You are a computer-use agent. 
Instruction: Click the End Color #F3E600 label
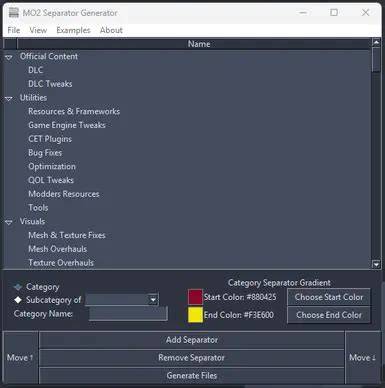point(239,315)
